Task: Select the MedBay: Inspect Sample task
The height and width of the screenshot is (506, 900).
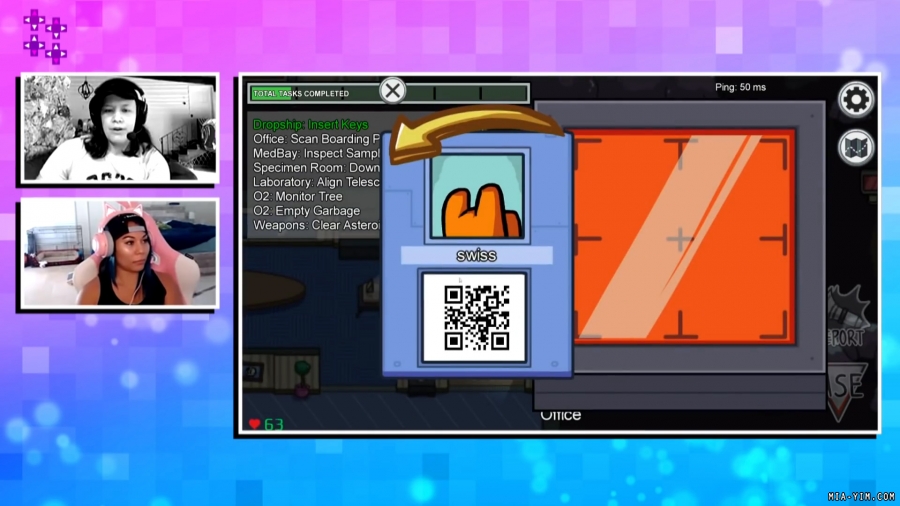Action: (316, 153)
